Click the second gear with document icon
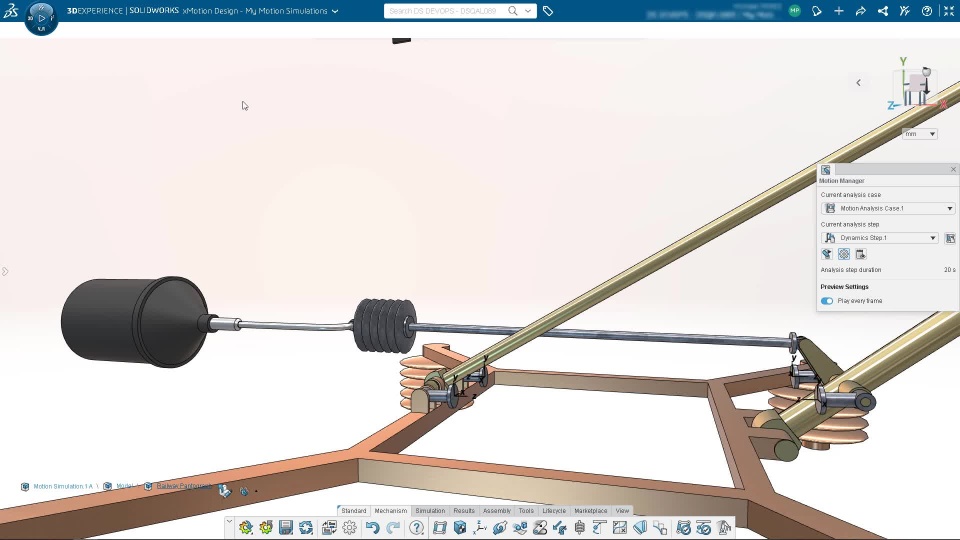 [x=266, y=528]
